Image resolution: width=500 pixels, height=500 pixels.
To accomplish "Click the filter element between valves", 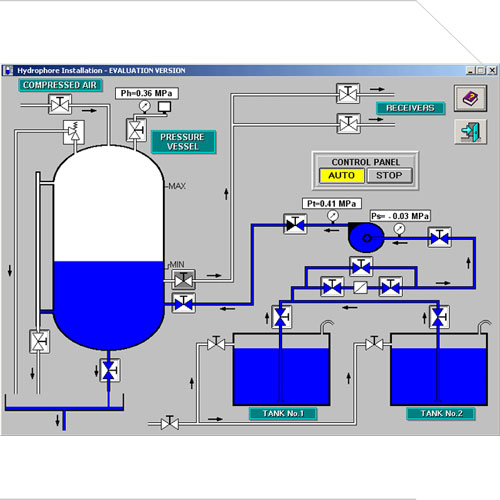I will click(360, 287).
